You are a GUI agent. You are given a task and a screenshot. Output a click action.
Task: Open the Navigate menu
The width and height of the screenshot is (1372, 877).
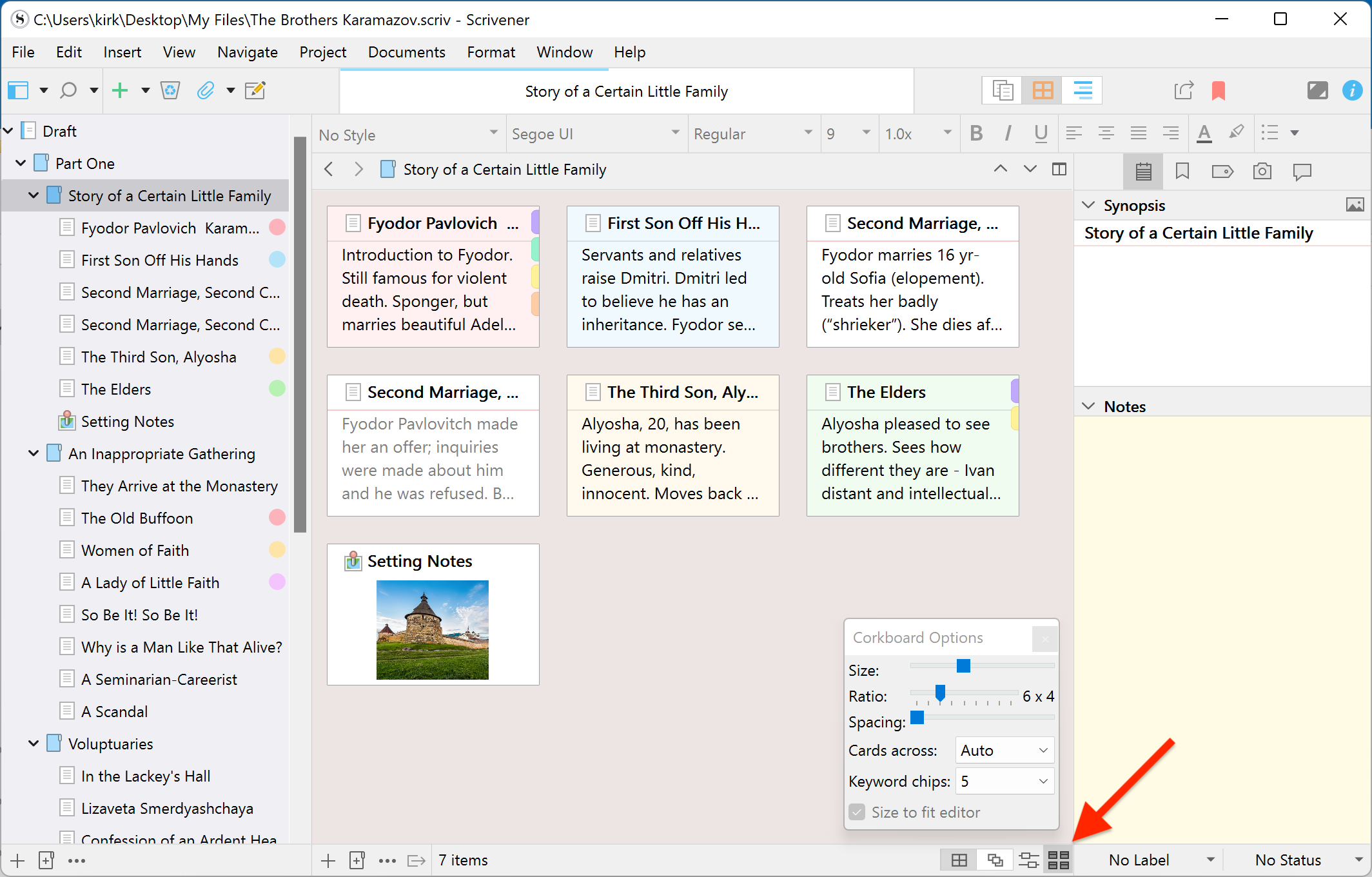point(247,52)
